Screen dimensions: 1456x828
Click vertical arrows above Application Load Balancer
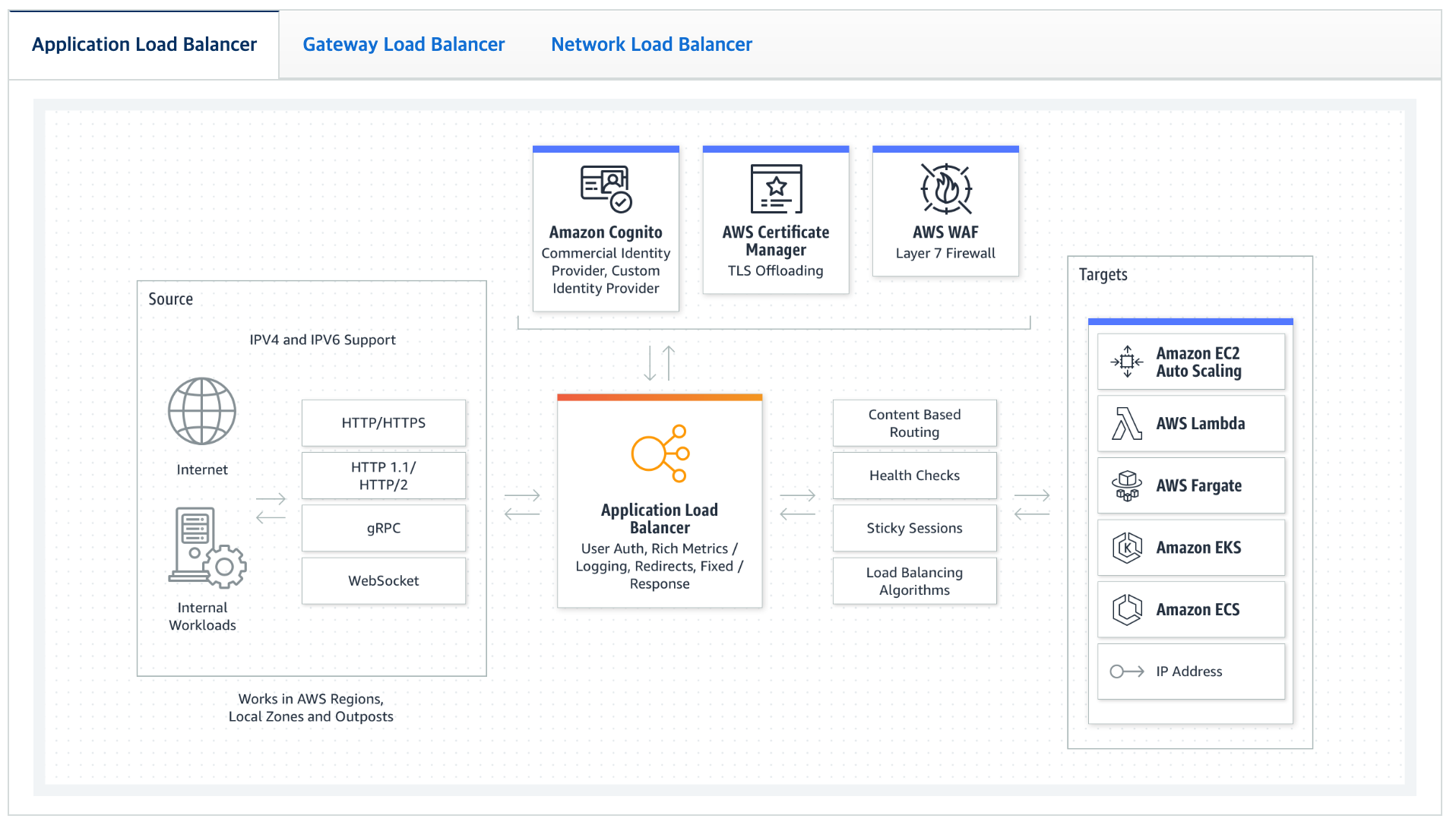[660, 363]
